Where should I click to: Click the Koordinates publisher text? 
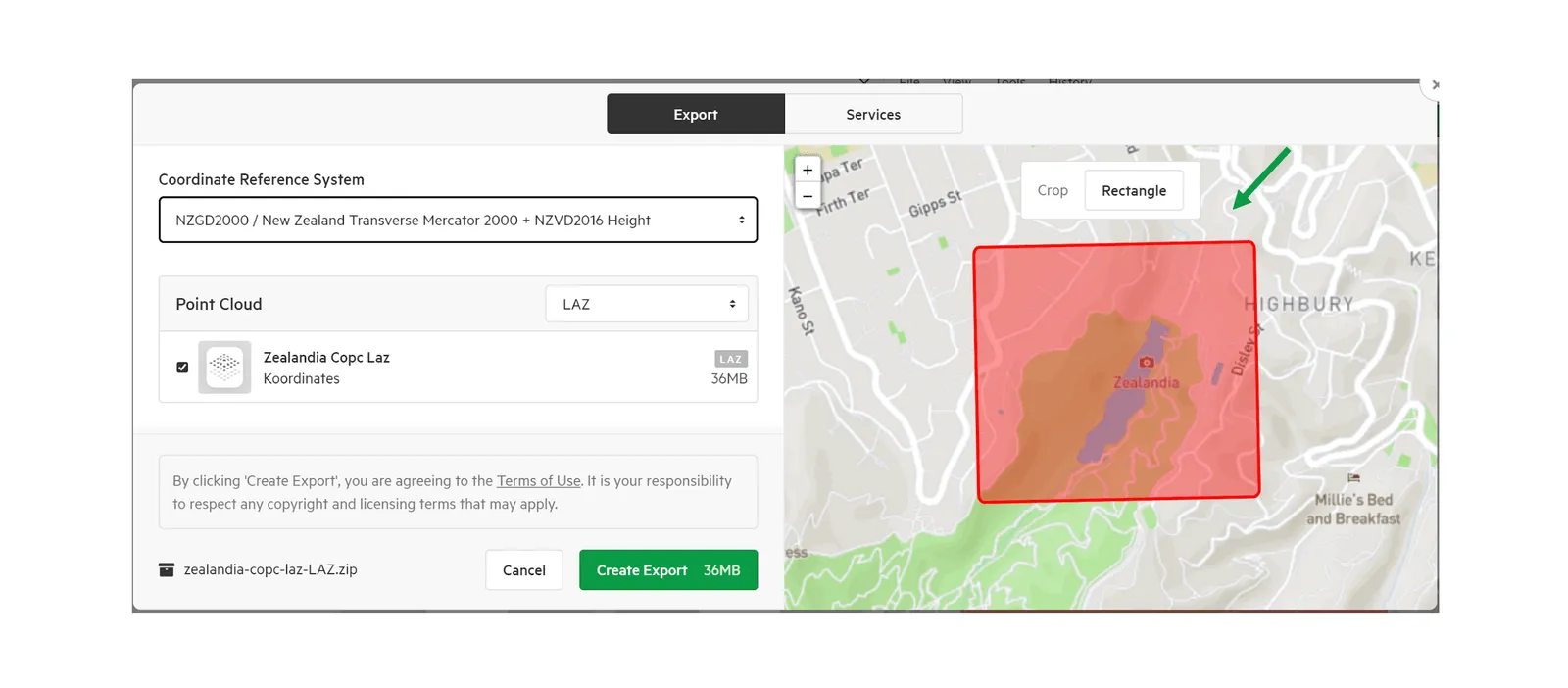click(302, 378)
